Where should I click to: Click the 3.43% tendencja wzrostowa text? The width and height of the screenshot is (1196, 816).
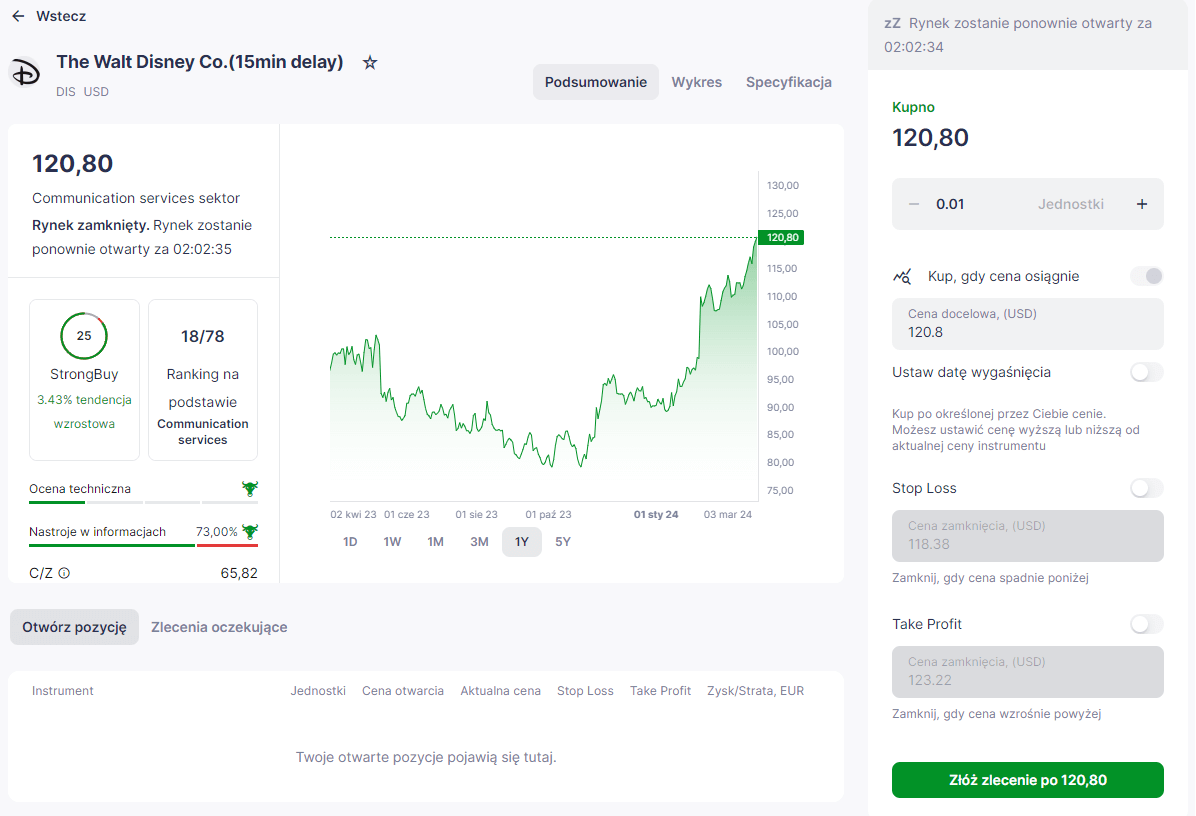pos(84,412)
